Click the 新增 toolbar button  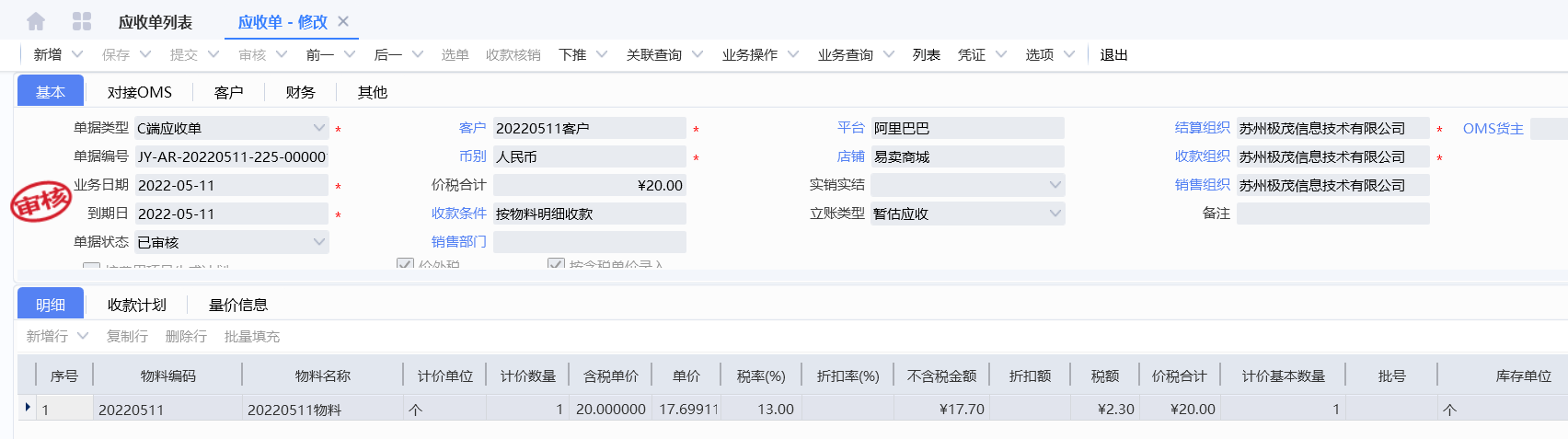coord(48,54)
